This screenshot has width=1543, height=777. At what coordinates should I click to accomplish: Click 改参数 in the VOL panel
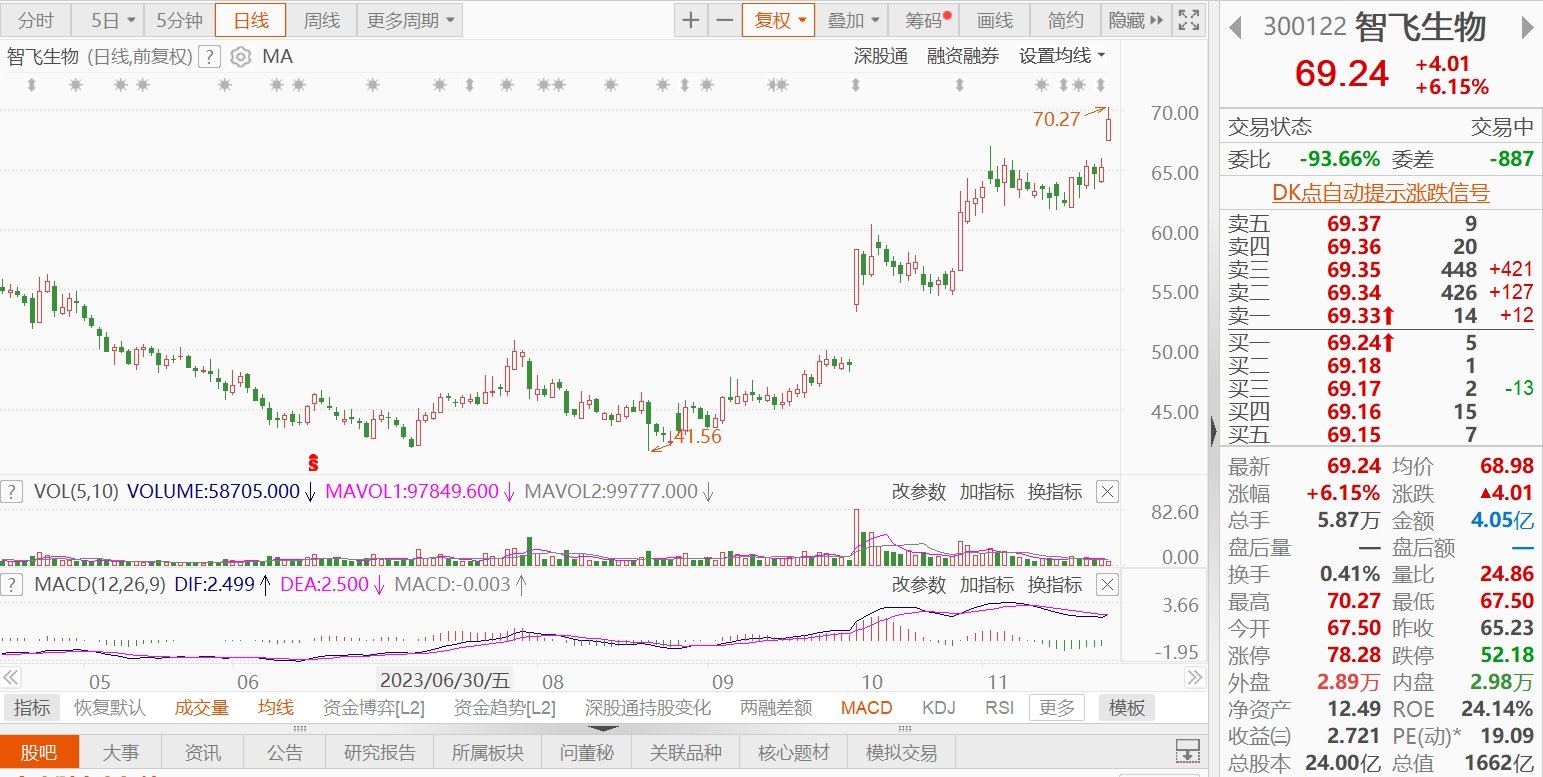click(918, 492)
